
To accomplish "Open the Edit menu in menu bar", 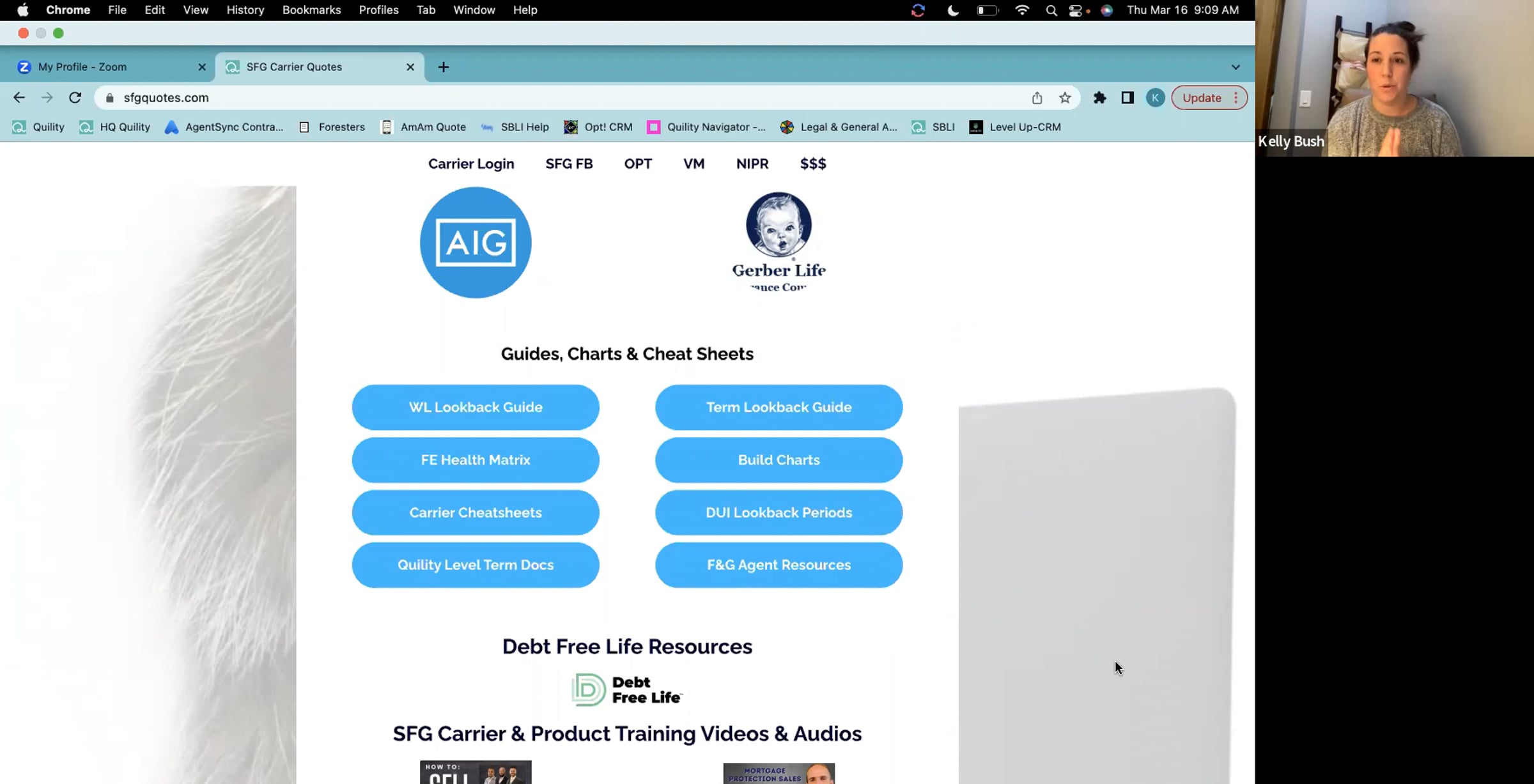I will tap(155, 10).
